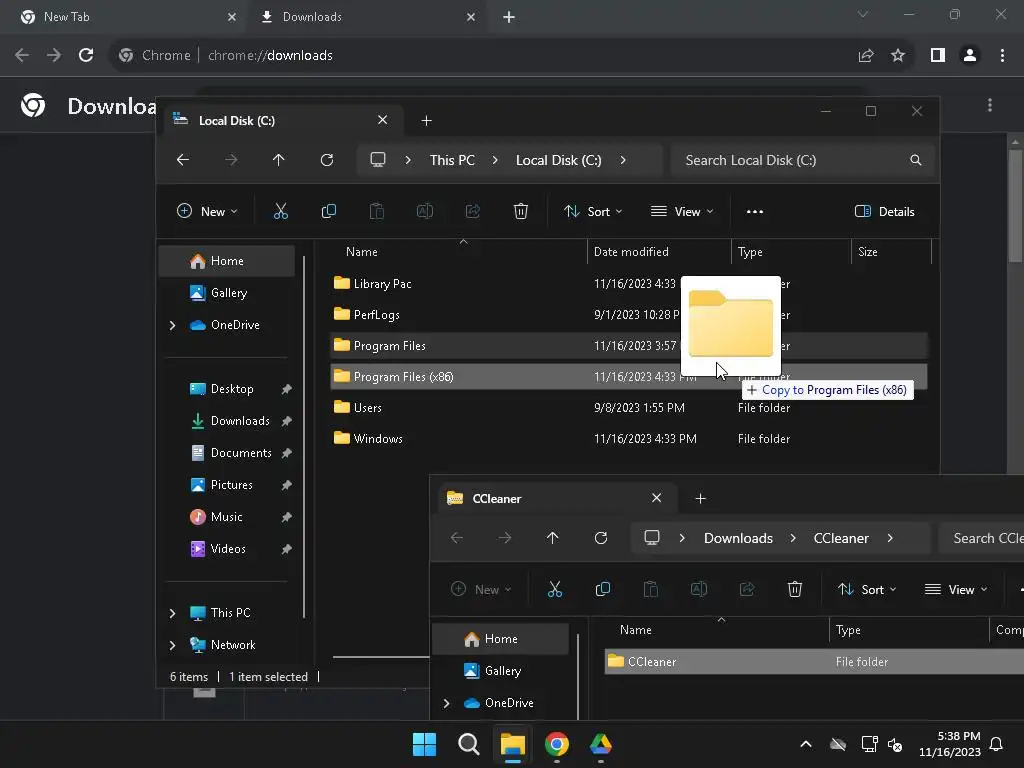The image size is (1024, 768).
Task: Select Home in Local Disk sidebar
Action: point(227,261)
